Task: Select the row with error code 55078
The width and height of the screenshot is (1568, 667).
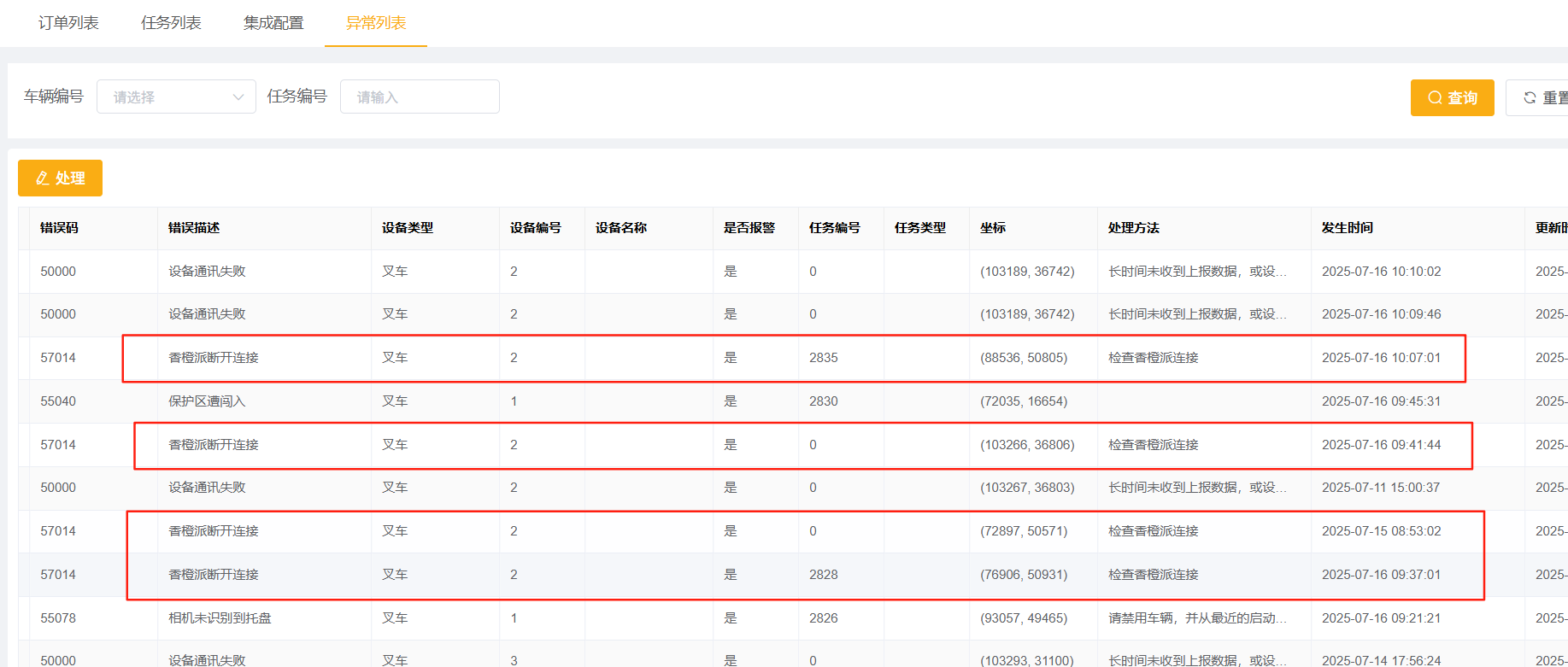Action: point(58,618)
